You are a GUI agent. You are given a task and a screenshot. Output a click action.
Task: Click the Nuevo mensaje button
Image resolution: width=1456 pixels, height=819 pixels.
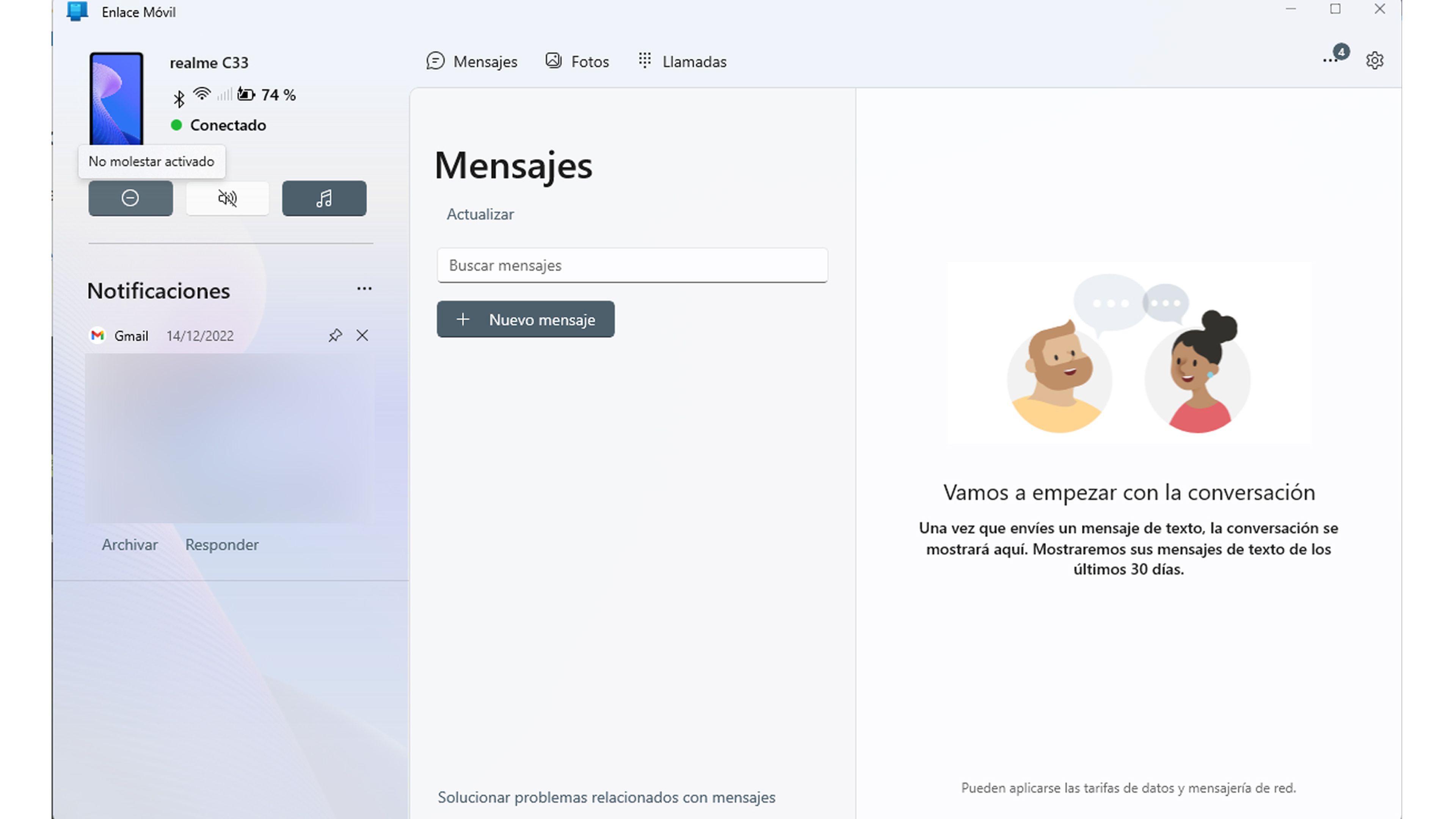[525, 319]
